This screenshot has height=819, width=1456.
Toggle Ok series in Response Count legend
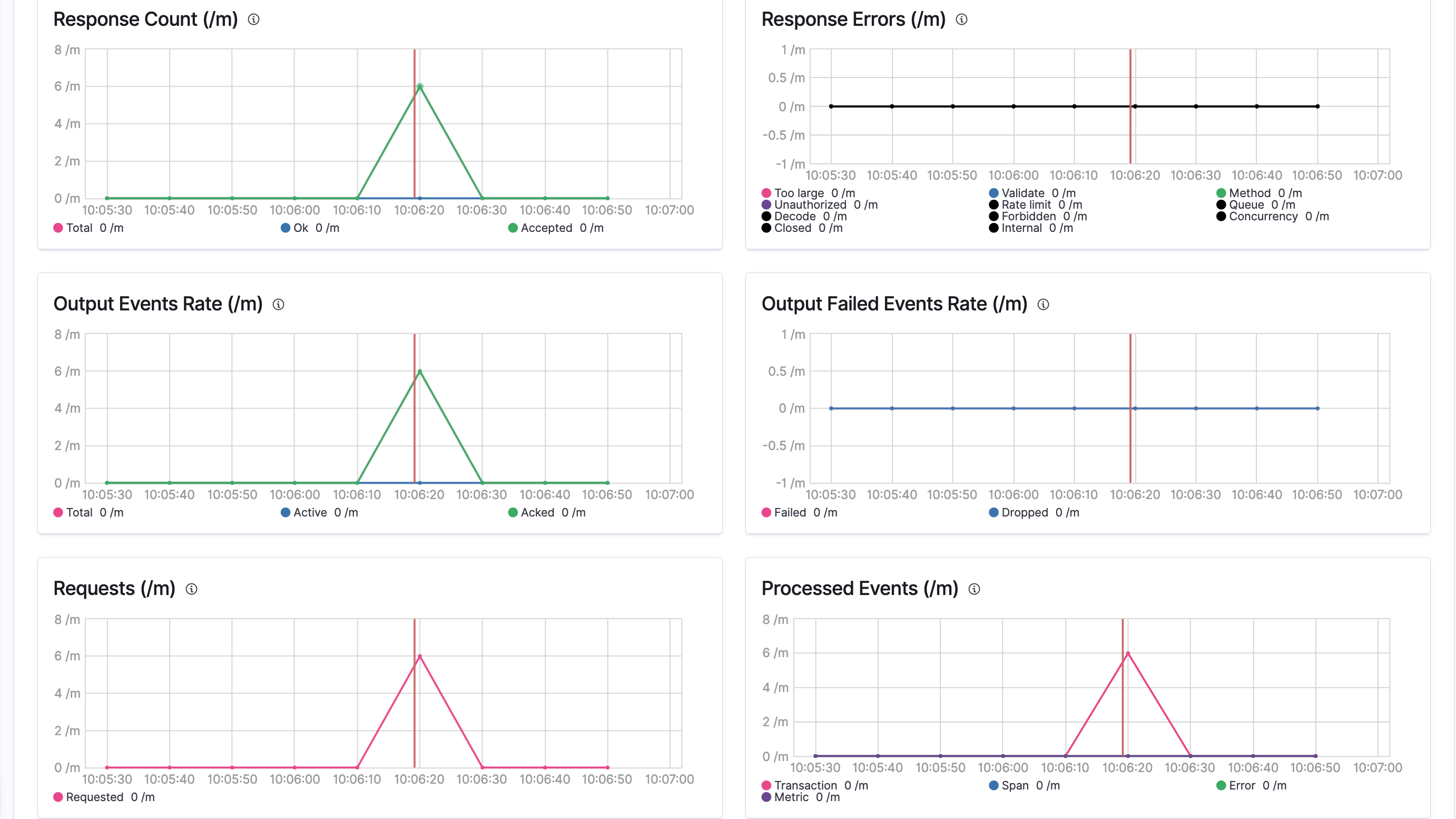300,228
